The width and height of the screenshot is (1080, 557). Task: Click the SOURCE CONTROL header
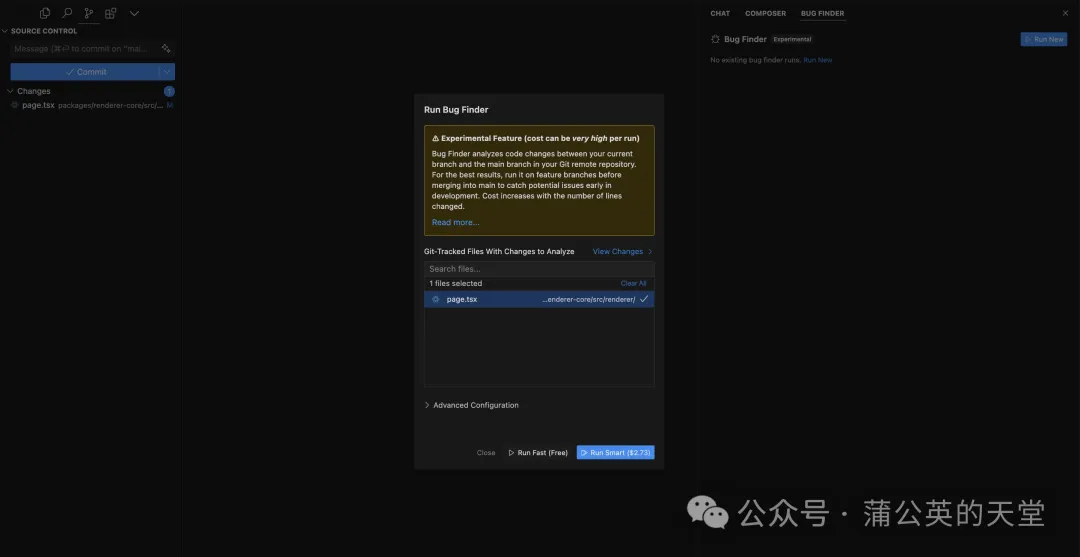tap(44, 31)
